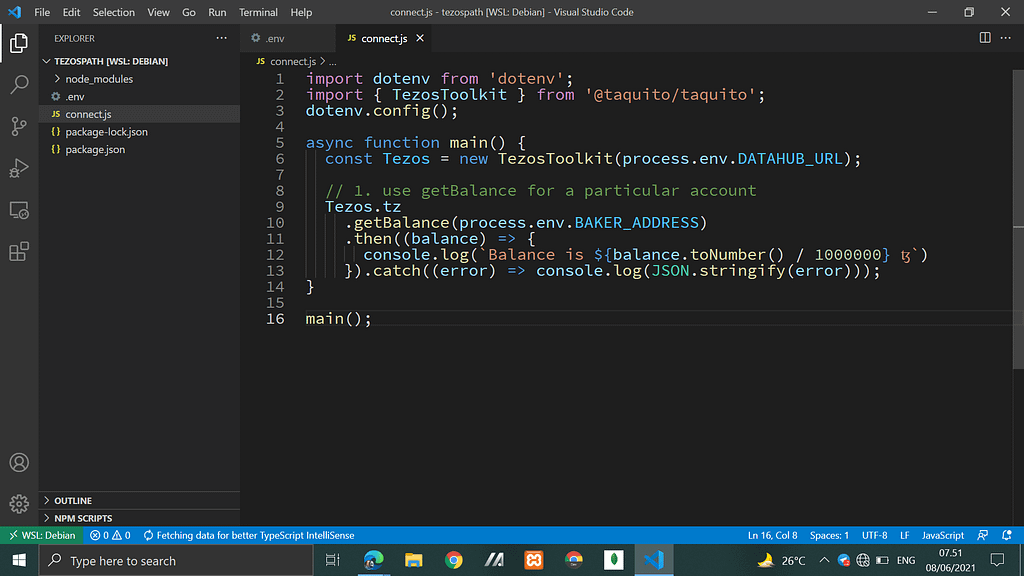Open Microsoft Edge from the taskbar
Screen dimensions: 1024x576
(374, 560)
